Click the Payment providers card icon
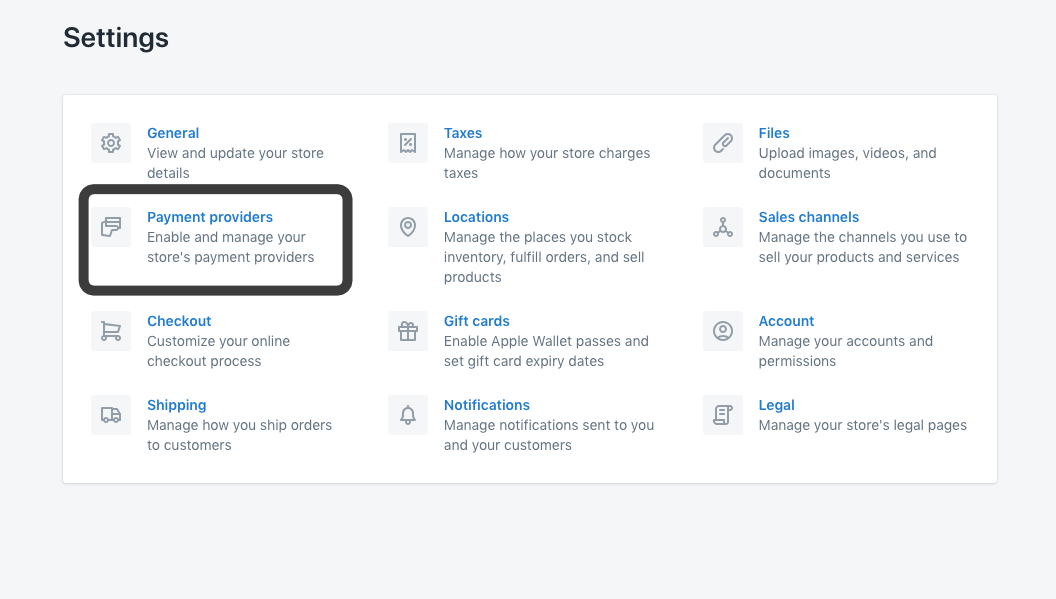Image resolution: width=1056 pixels, height=599 pixels. coord(111,227)
